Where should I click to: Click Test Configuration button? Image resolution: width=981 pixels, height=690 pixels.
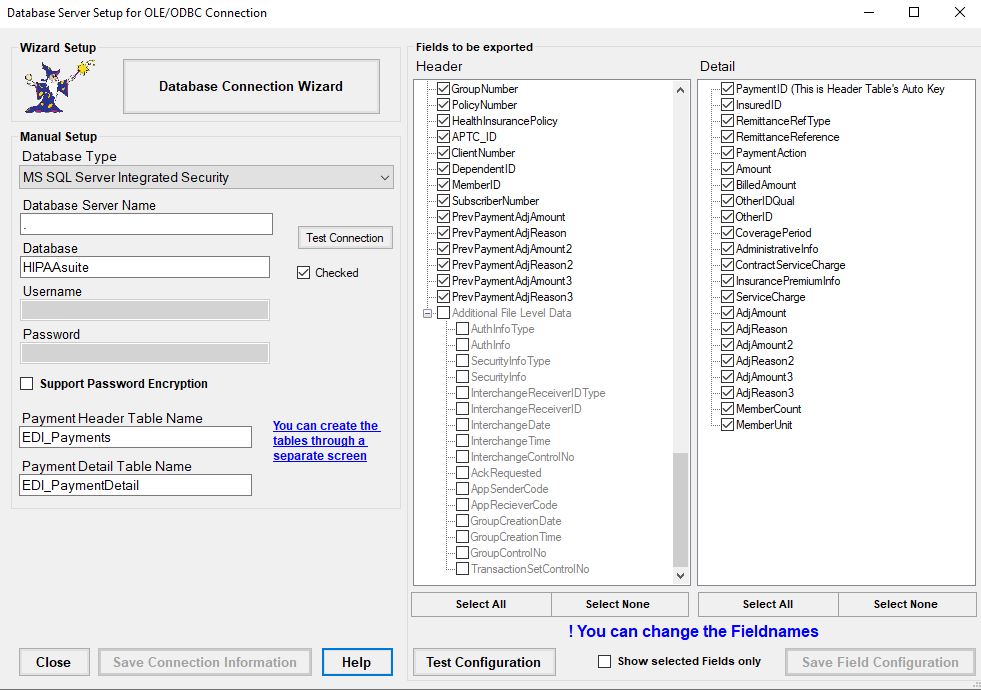484,662
